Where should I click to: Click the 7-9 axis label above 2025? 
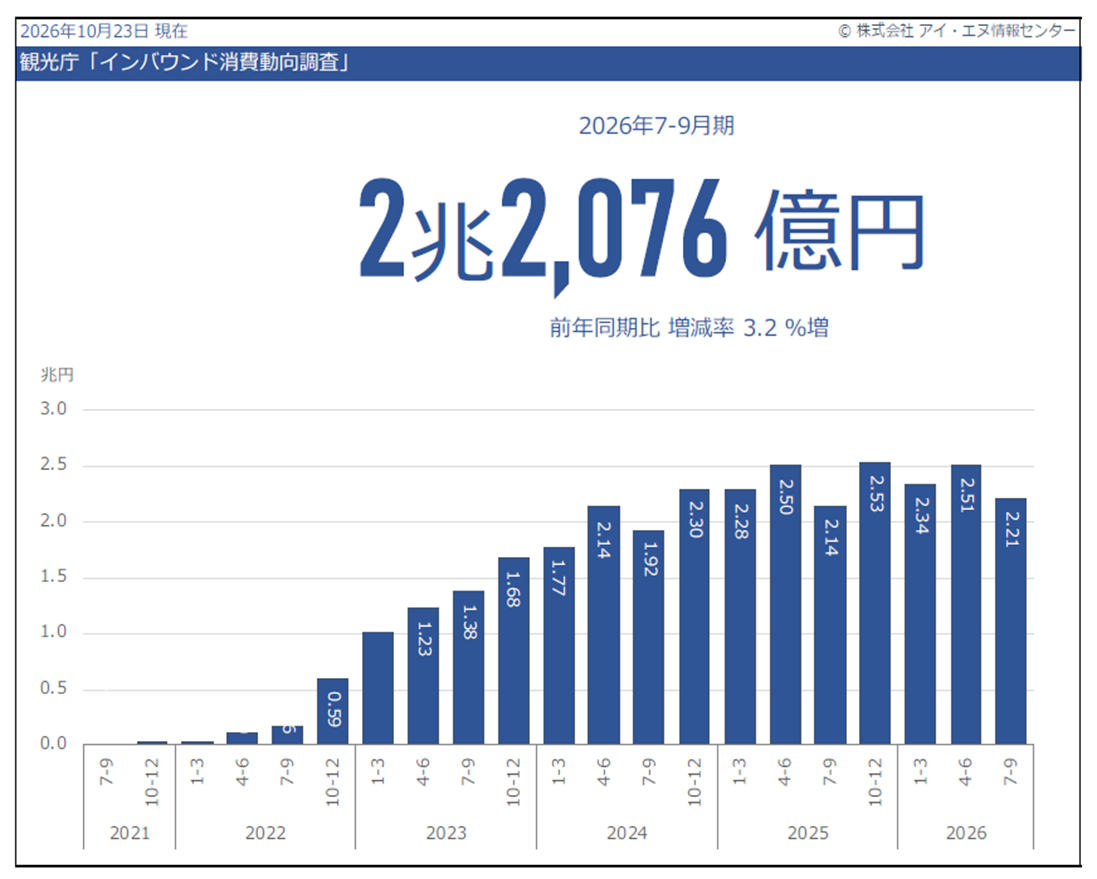tap(830, 771)
